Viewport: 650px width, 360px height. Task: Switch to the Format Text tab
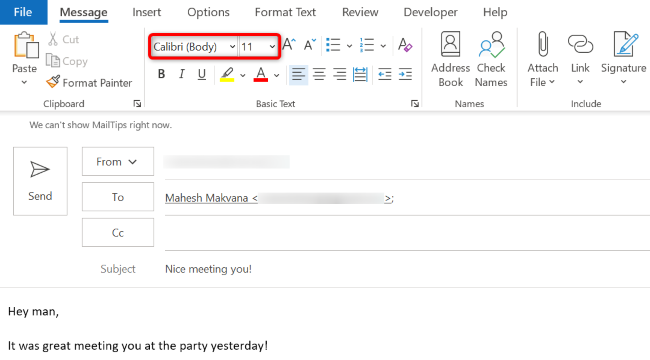tap(285, 12)
